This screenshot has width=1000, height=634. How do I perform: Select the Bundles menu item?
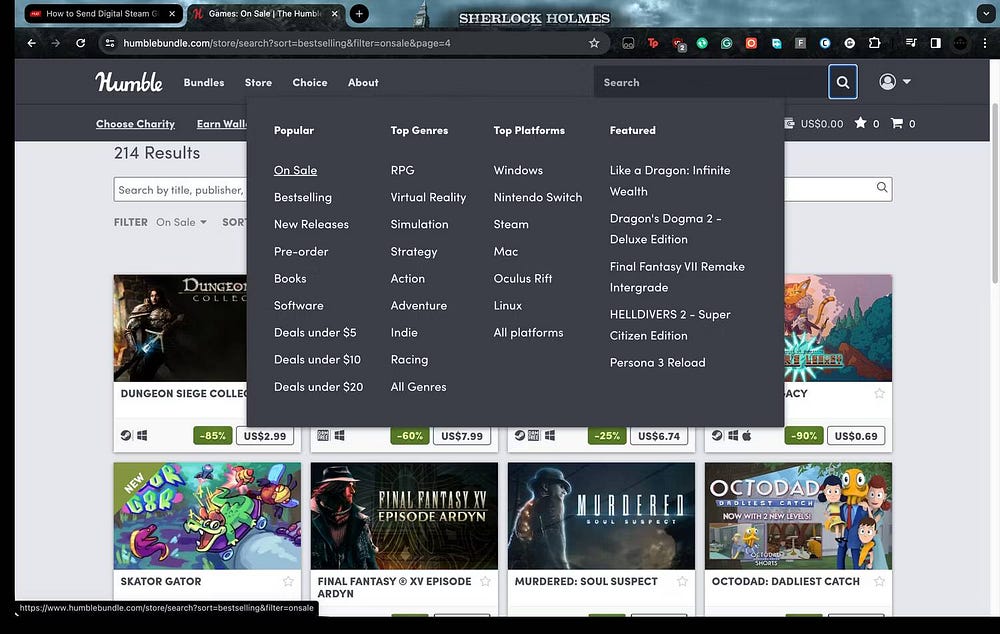203,82
